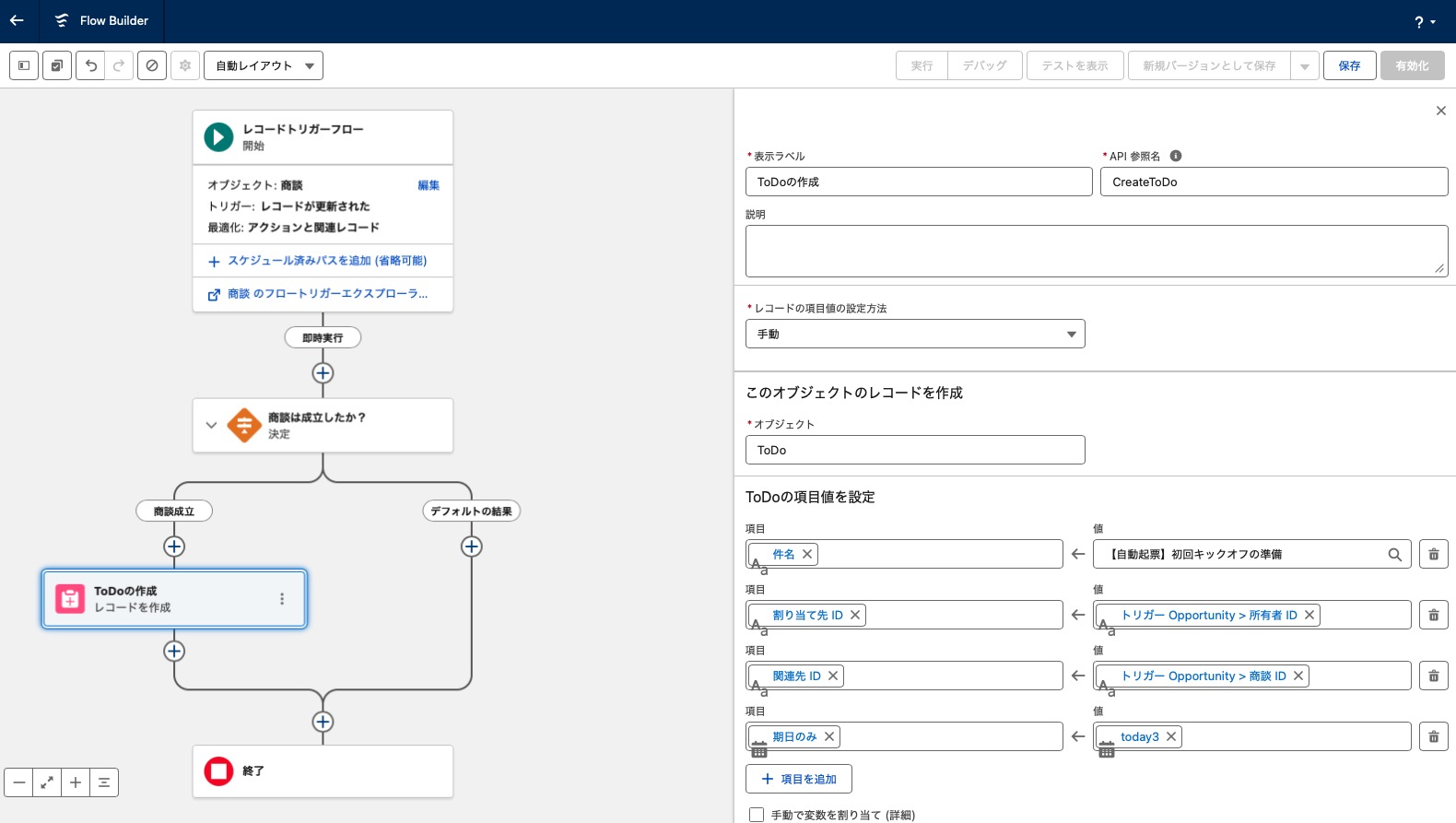Image resolution: width=1456 pixels, height=823 pixels.
Task: Add element below 即時実行 path
Action: click(x=323, y=373)
